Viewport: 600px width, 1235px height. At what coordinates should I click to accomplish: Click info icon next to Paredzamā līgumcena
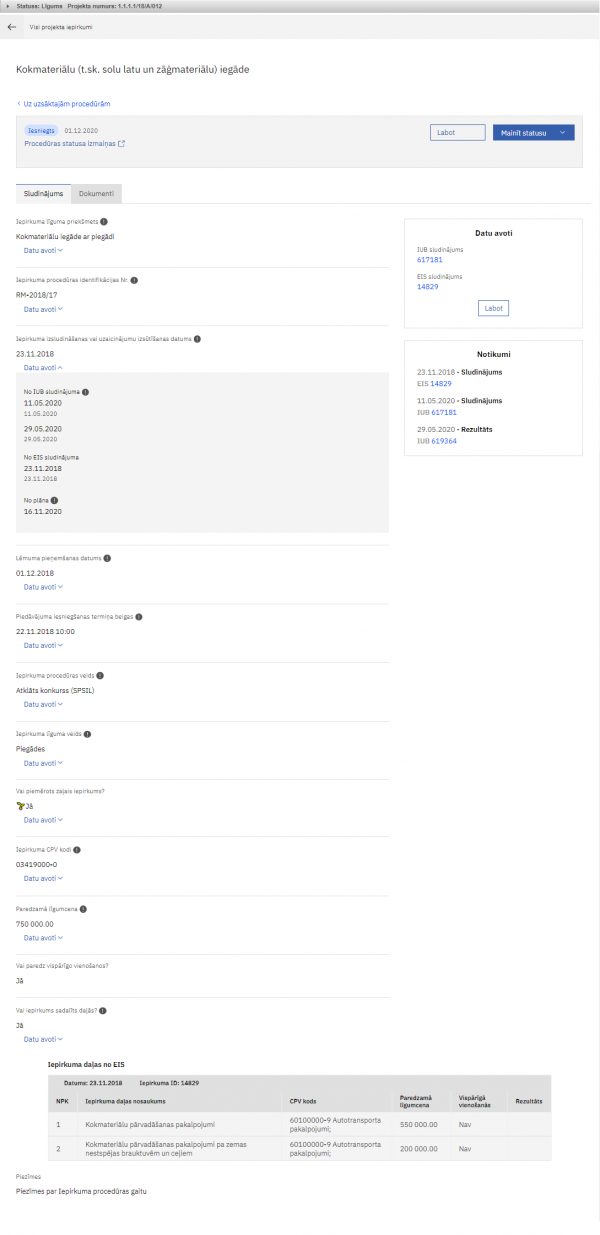83,909
